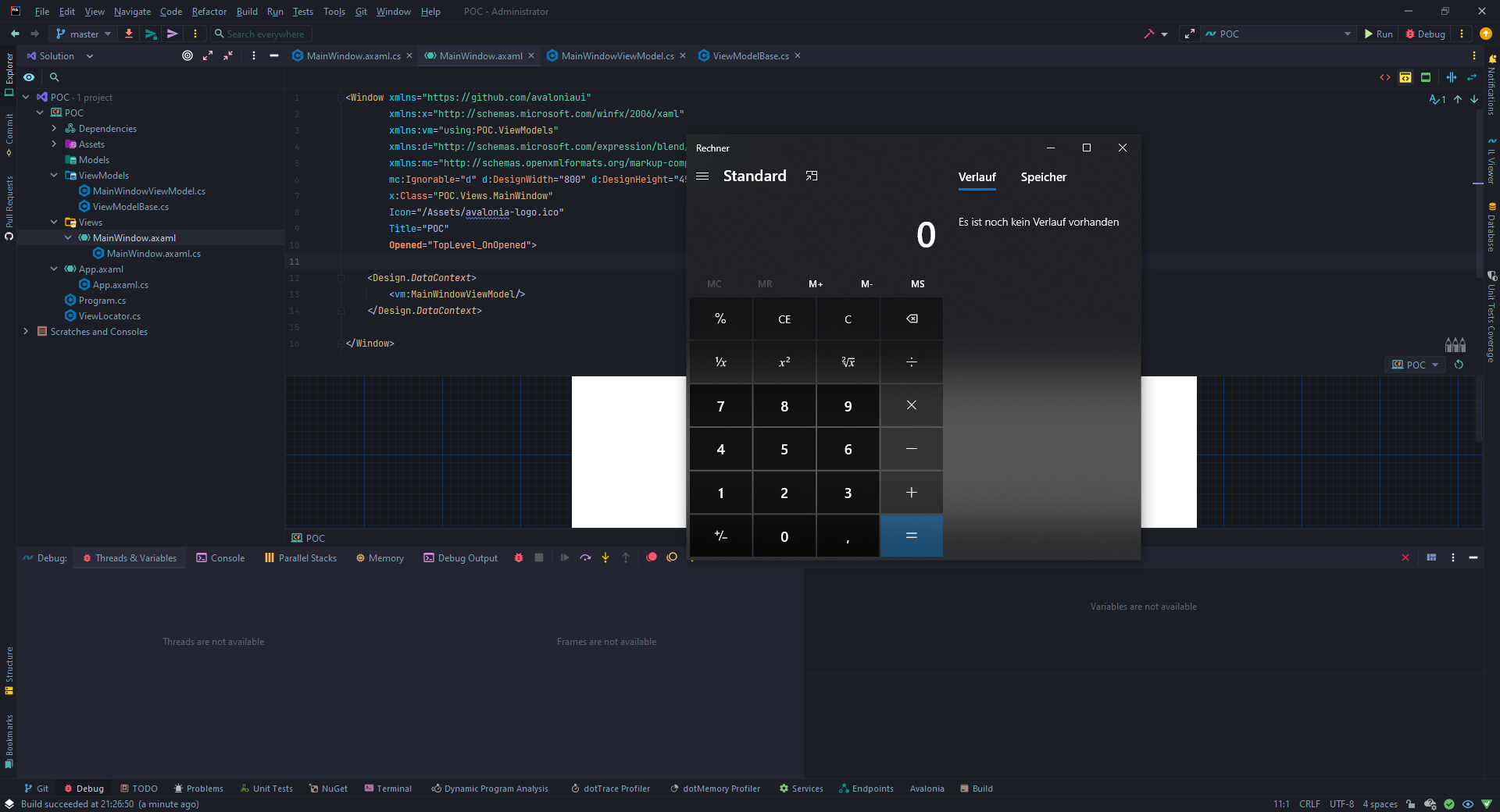
Task: Click the Commit icon in the toolbar
Action: pyautogui.click(x=151, y=34)
